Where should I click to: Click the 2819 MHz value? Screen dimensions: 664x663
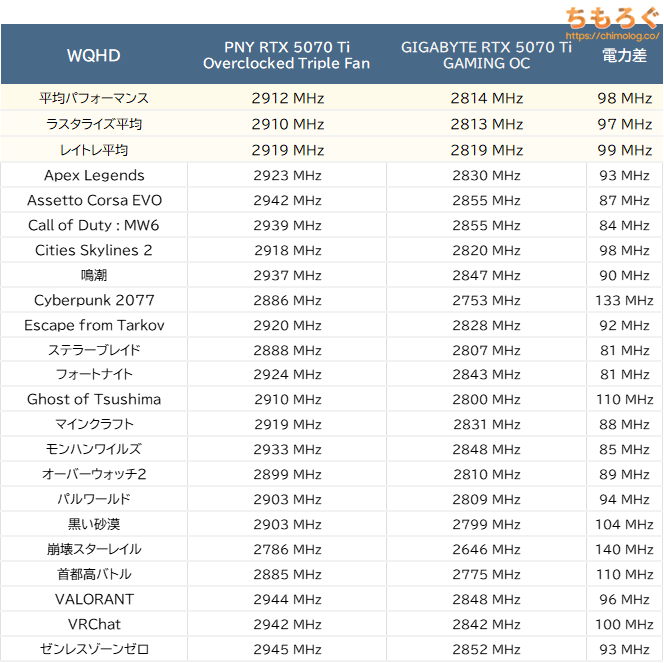pyautogui.click(x=487, y=150)
